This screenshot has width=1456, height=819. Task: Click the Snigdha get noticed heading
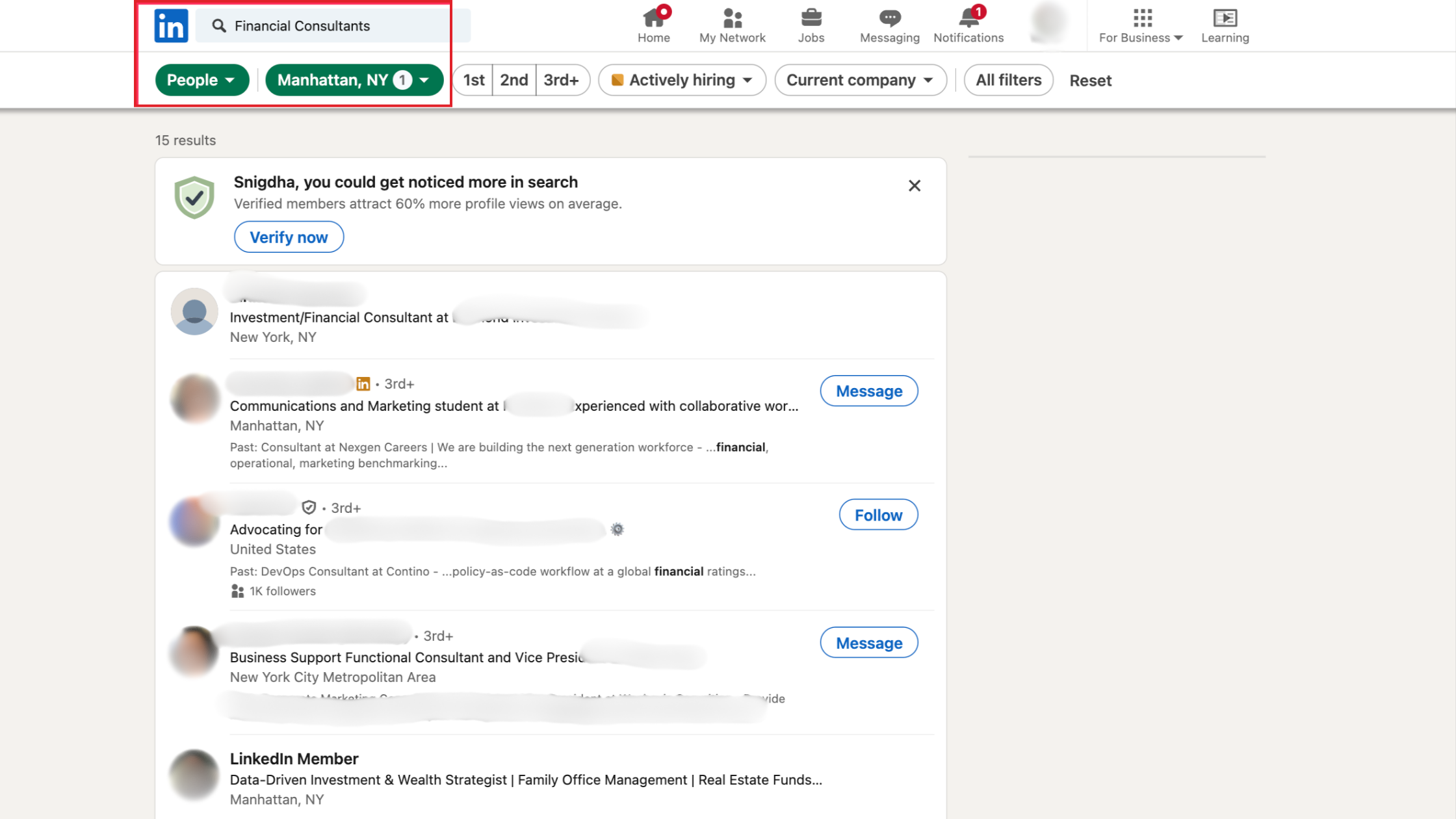point(406,182)
